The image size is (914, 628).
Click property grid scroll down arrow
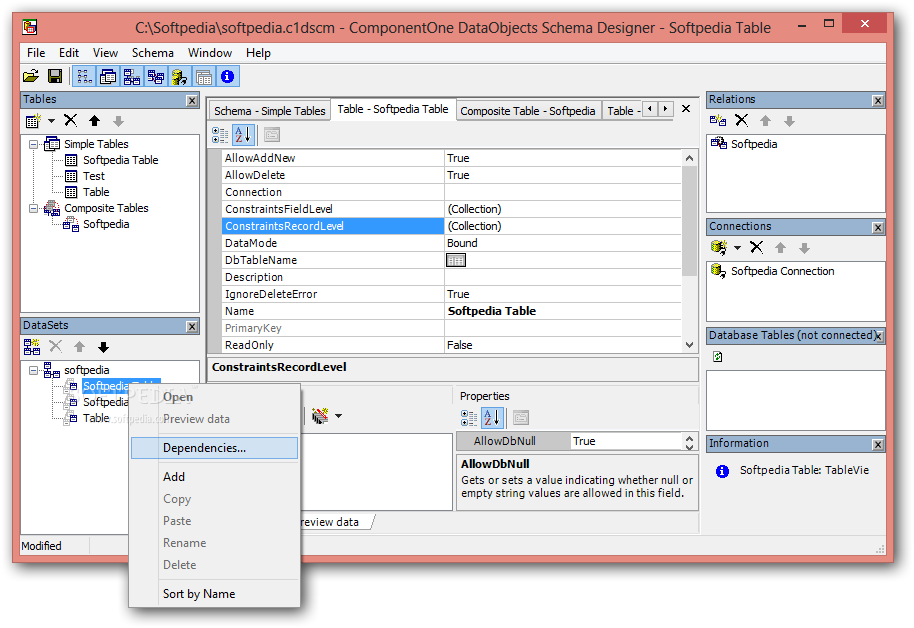(690, 345)
